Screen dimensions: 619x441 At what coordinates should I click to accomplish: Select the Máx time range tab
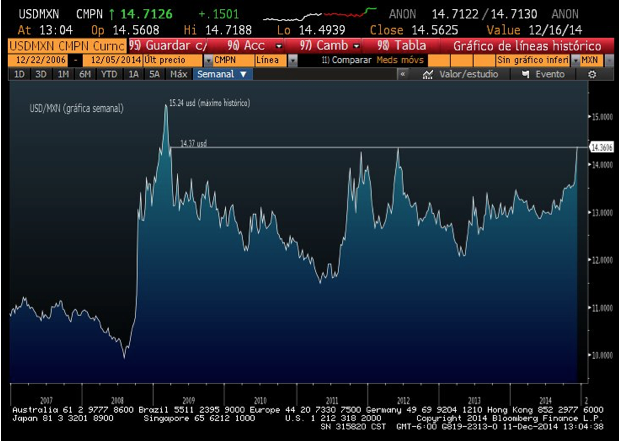tap(178, 74)
